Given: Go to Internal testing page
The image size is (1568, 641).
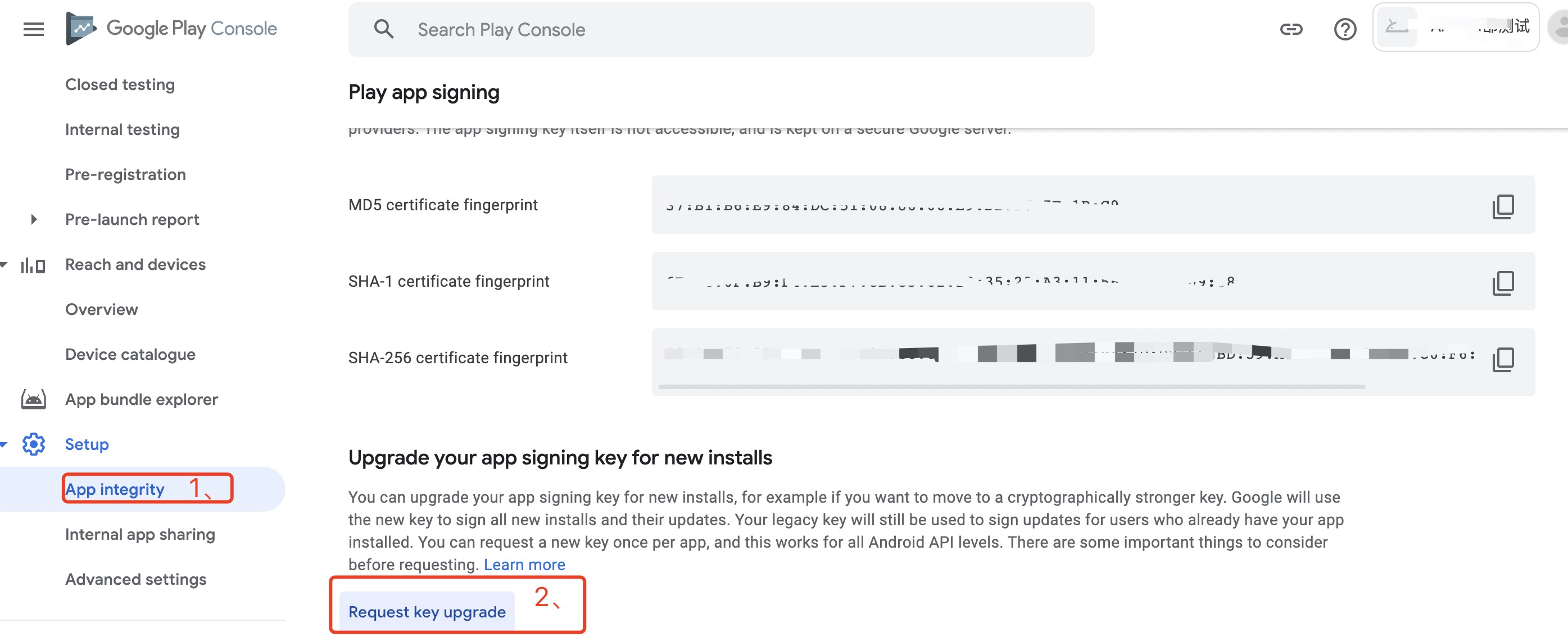Looking at the screenshot, I should pyautogui.click(x=123, y=130).
